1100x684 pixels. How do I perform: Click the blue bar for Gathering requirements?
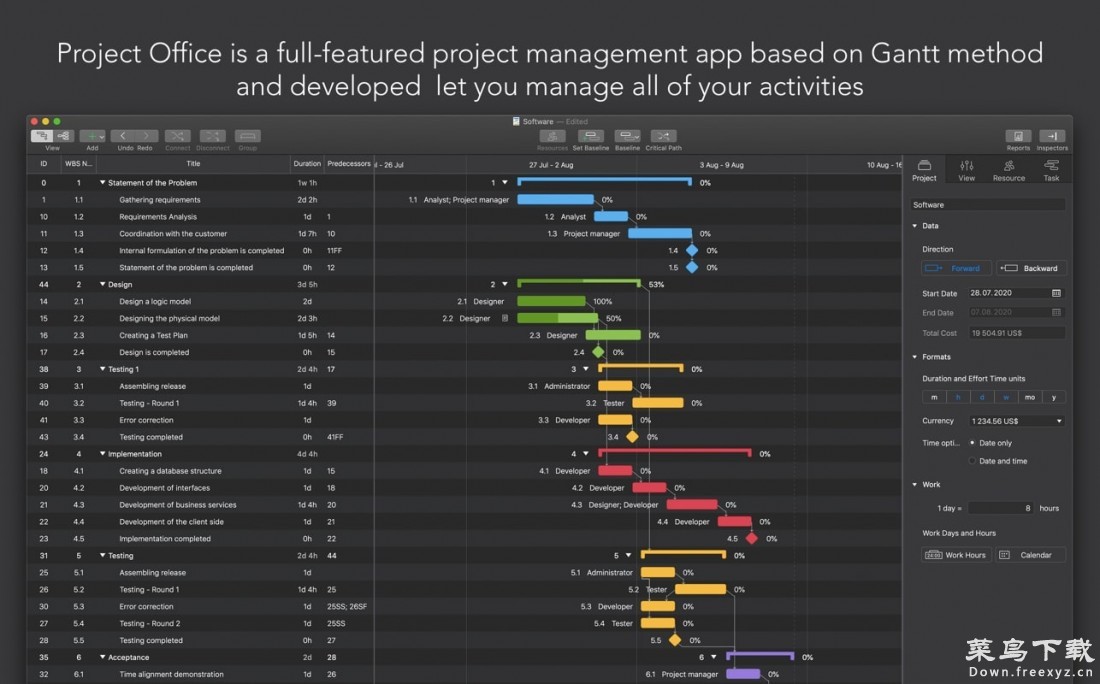coord(555,200)
